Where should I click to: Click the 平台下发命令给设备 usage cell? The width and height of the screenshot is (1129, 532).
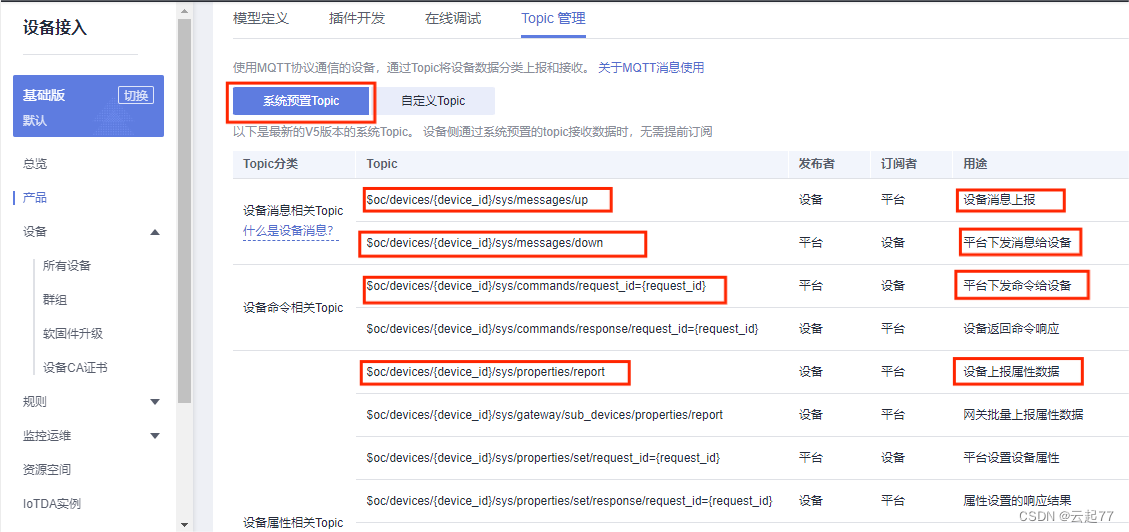click(x=1017, y=286)
